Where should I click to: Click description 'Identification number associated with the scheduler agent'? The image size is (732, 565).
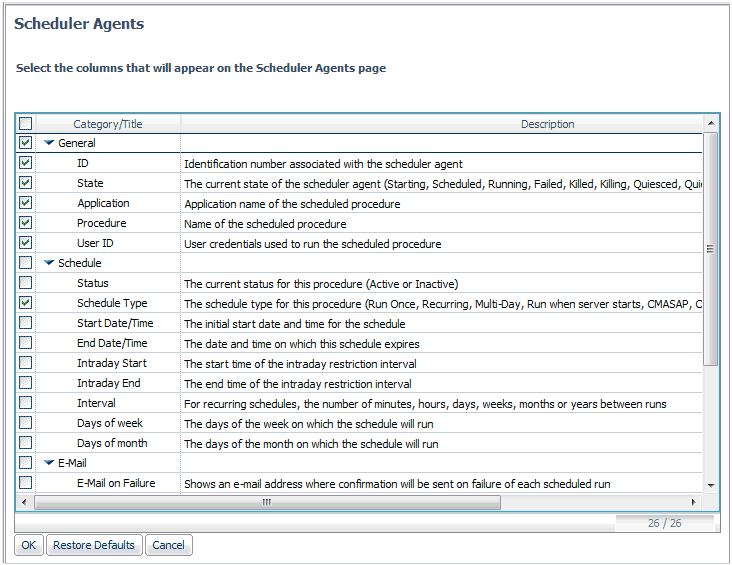pyautogui.click(x=323, y=164)
